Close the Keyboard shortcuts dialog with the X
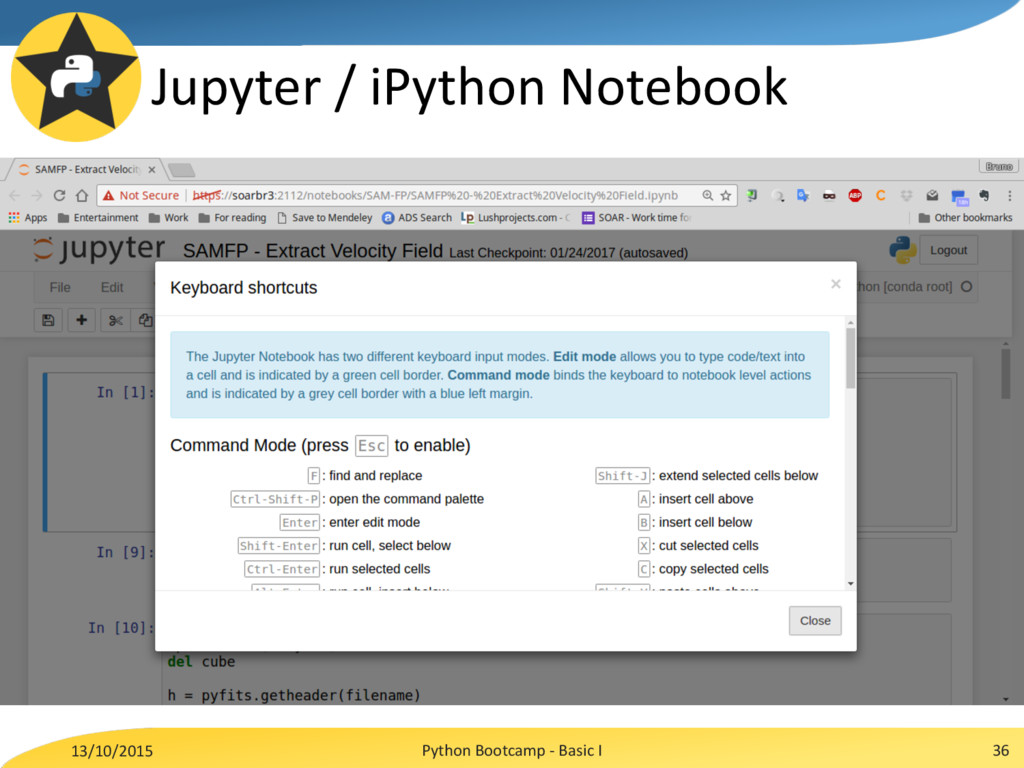This screenshot has width=1024, height=768. 835,284
